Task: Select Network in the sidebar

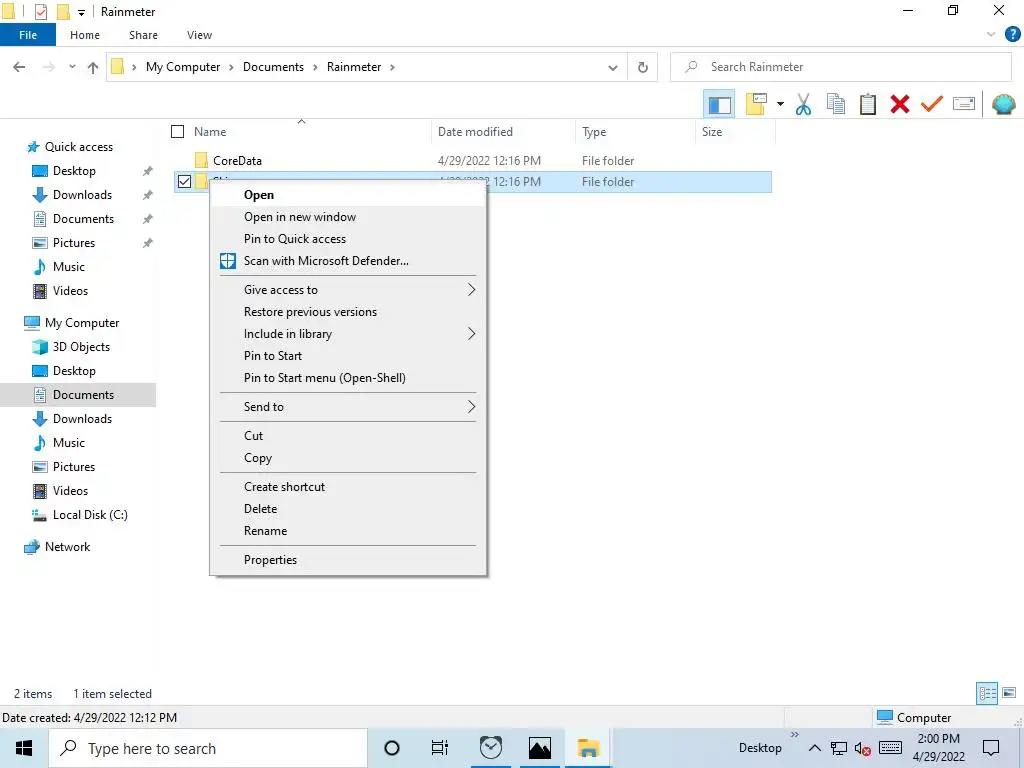Action: (67, 547)
